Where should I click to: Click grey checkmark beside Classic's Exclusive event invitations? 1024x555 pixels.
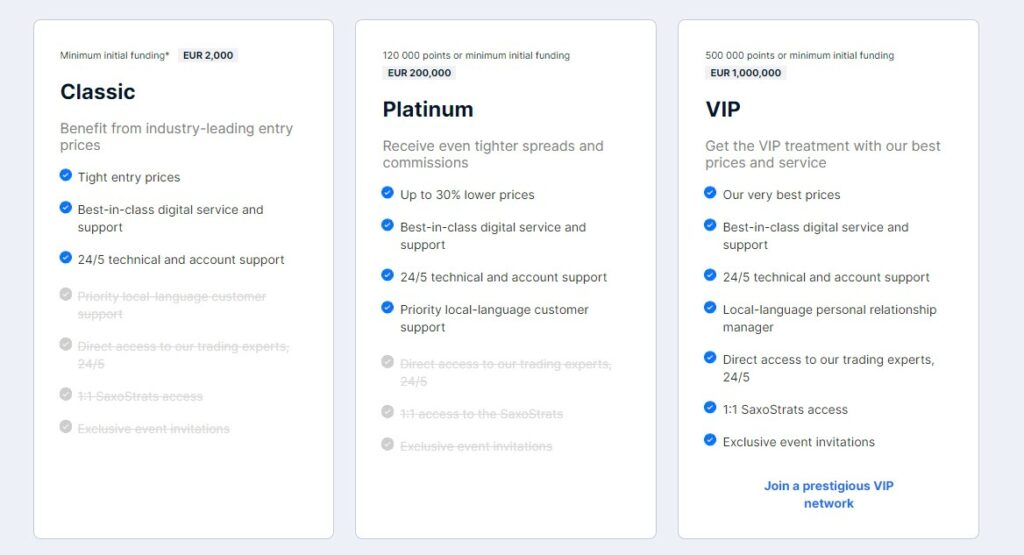pyautogui.click(x=65, y=426)
